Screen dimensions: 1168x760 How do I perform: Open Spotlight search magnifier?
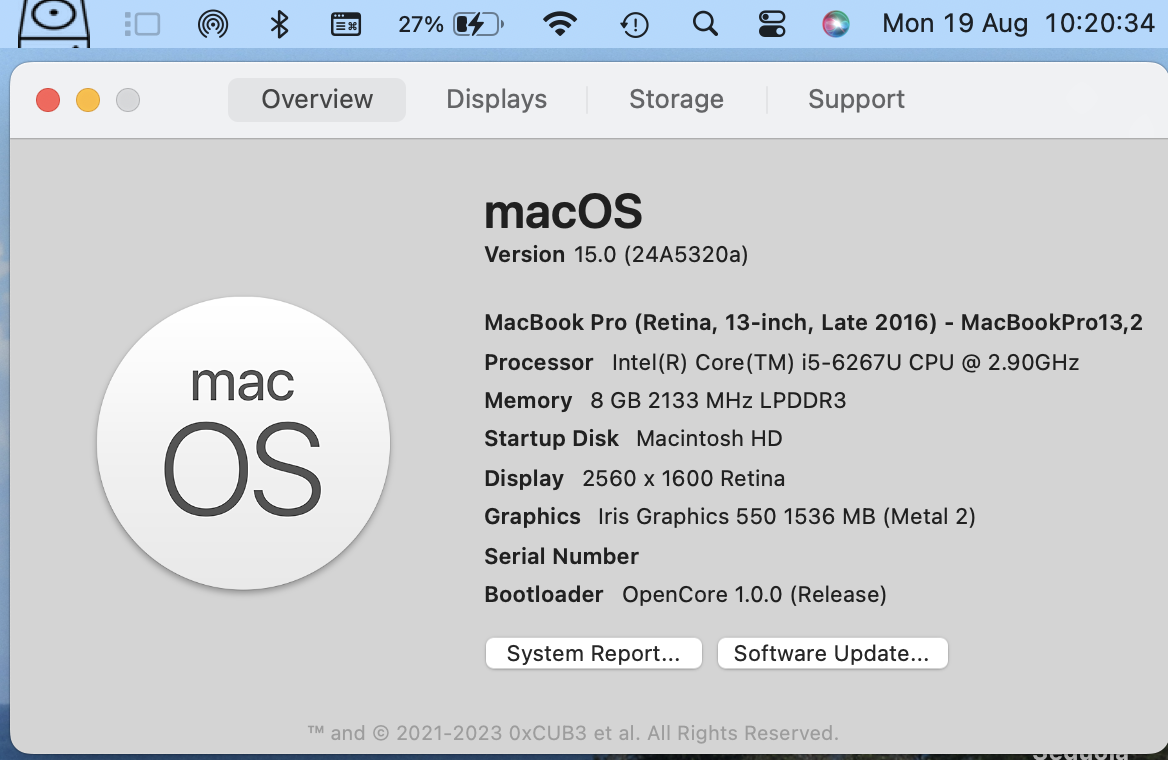pos(705,24)
